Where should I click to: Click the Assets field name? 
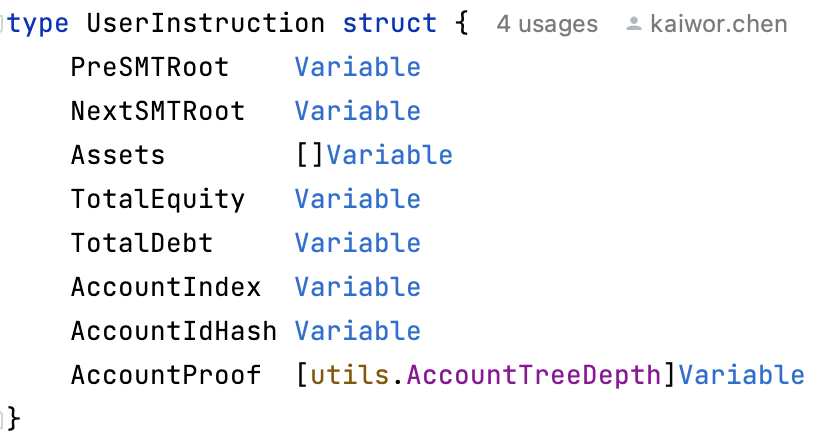tap(118, 155)
